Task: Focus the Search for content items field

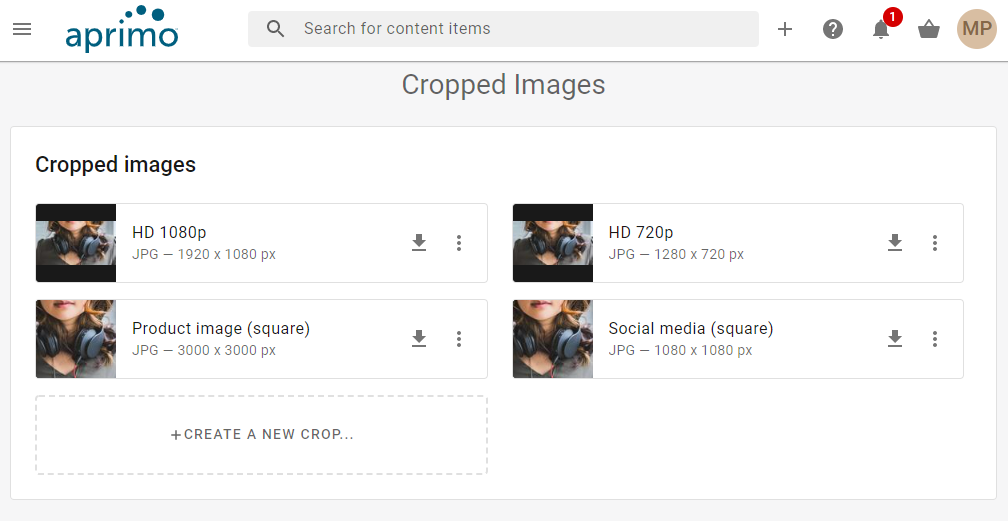Action: pyautogui.click(x=520, y=29)
